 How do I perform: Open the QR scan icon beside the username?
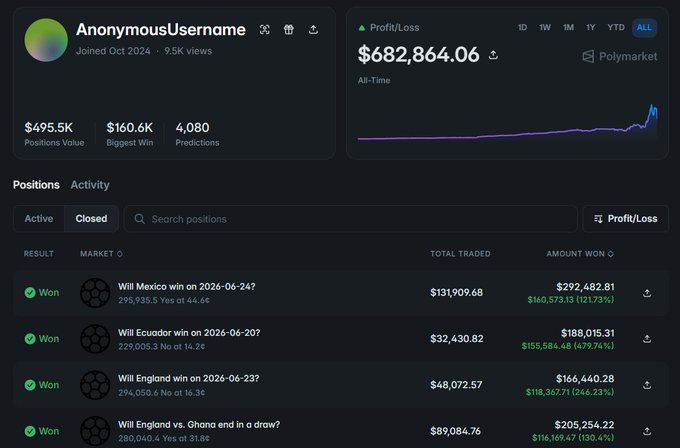point(265,29)
